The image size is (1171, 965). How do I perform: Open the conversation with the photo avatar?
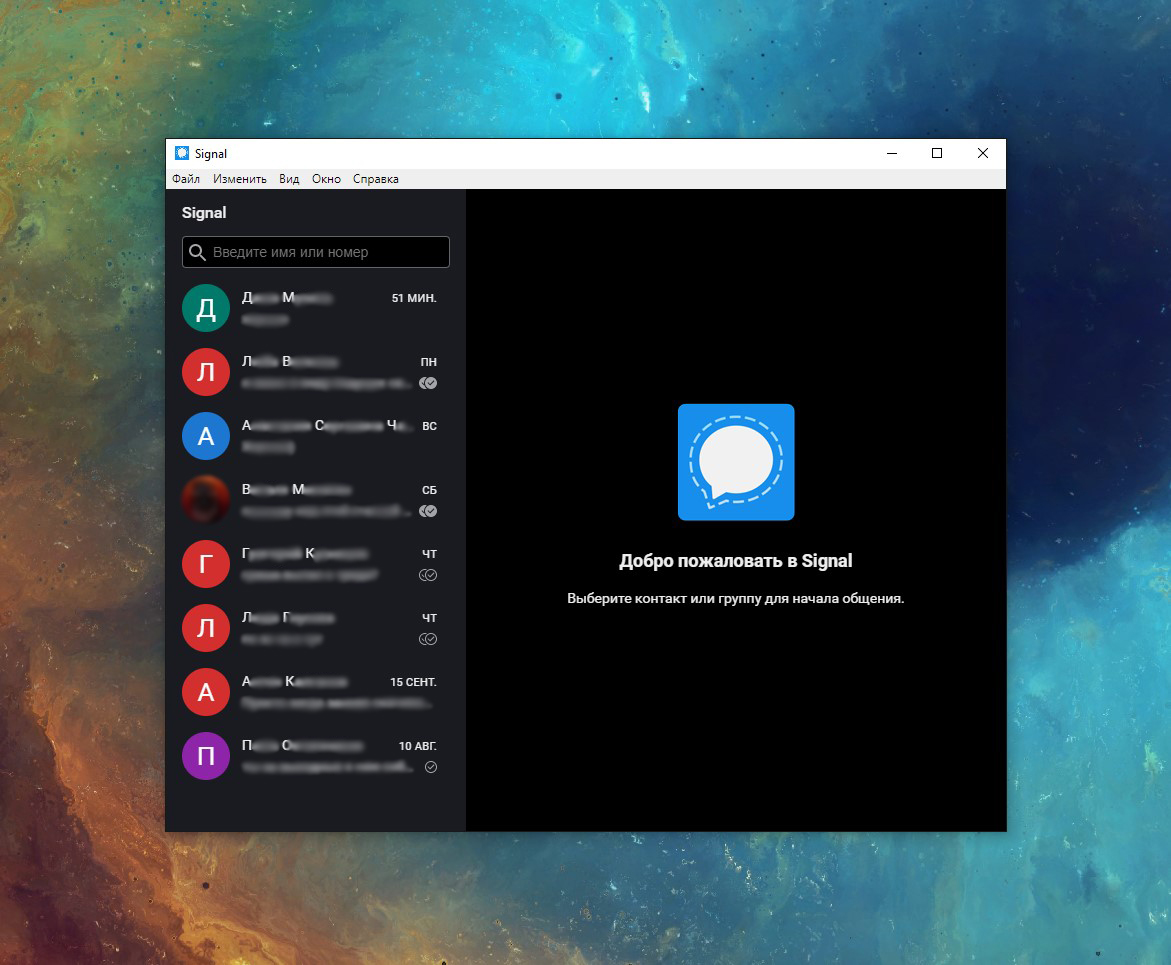click(205, 500)
